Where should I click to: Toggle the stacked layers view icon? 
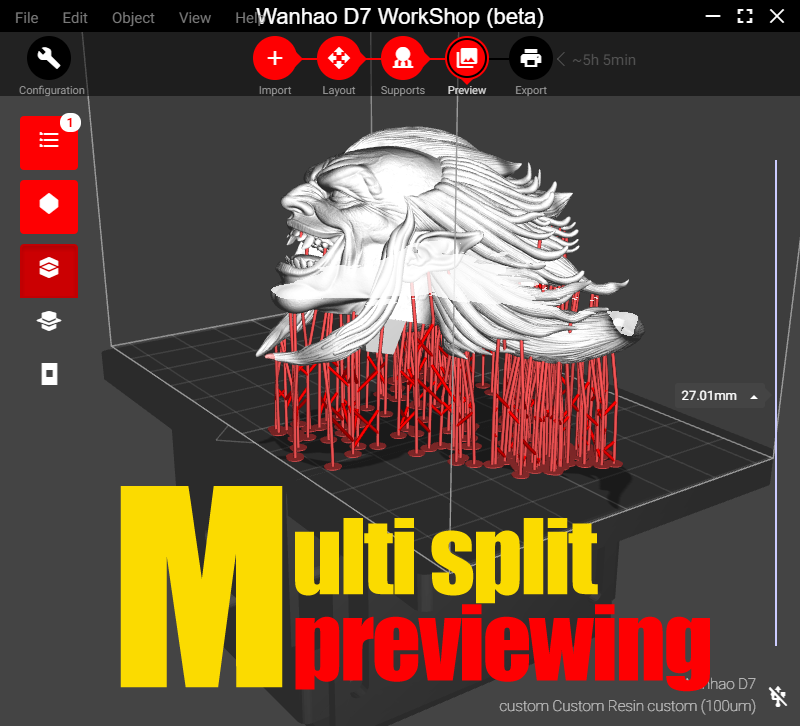tap(49, 321)
